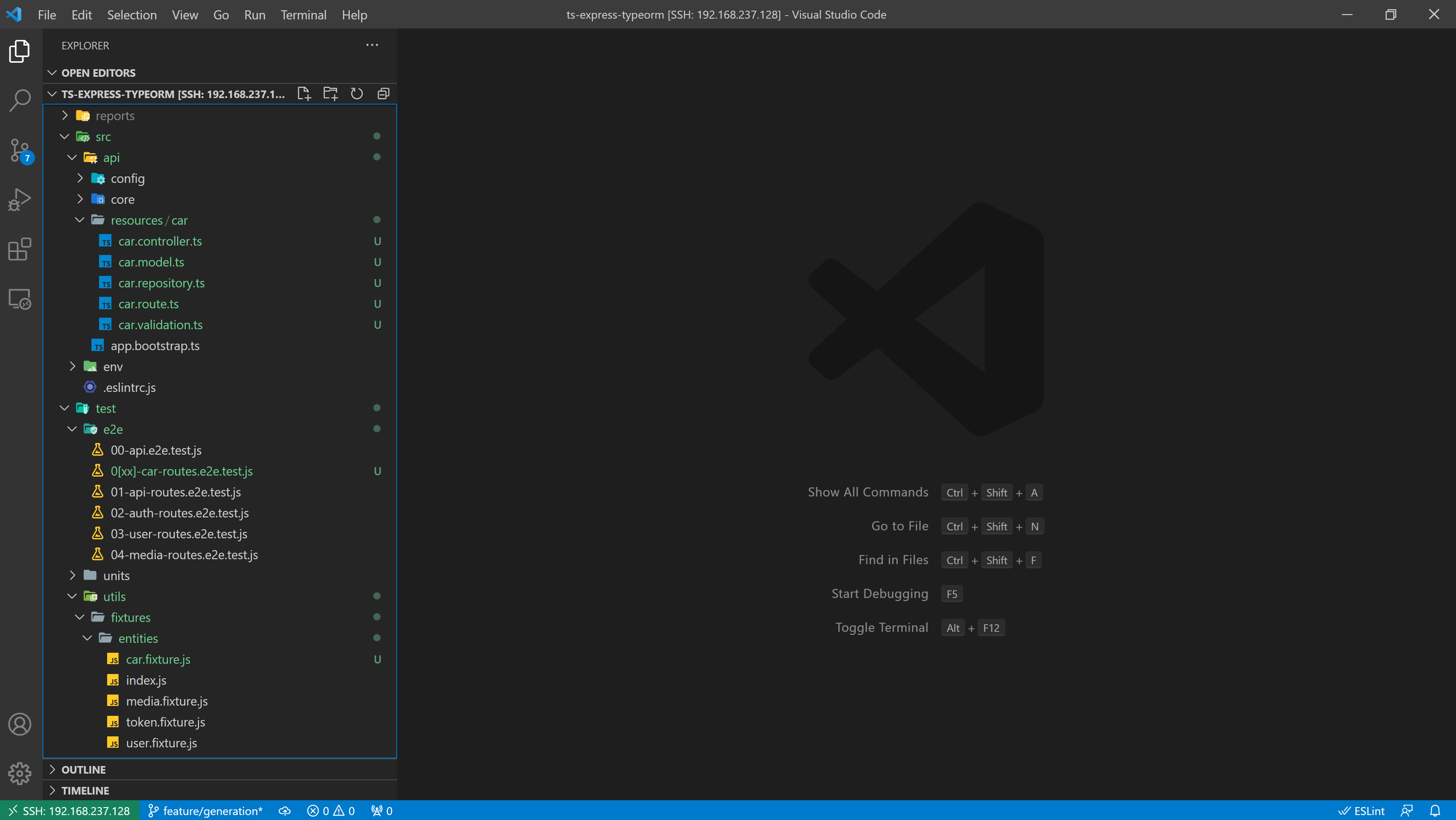This screenshot has height=820, width=1456.
Task: Click the SSH remote host status indicator
Action: (x=70, y=811)
